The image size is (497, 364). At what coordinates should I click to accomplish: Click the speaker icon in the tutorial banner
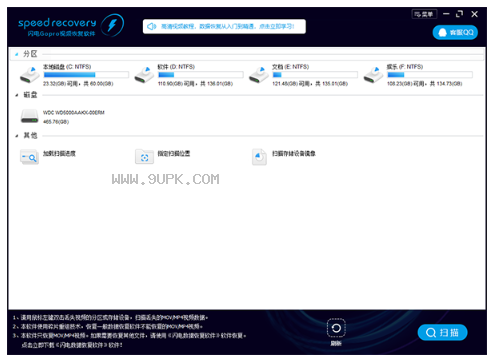152,26
